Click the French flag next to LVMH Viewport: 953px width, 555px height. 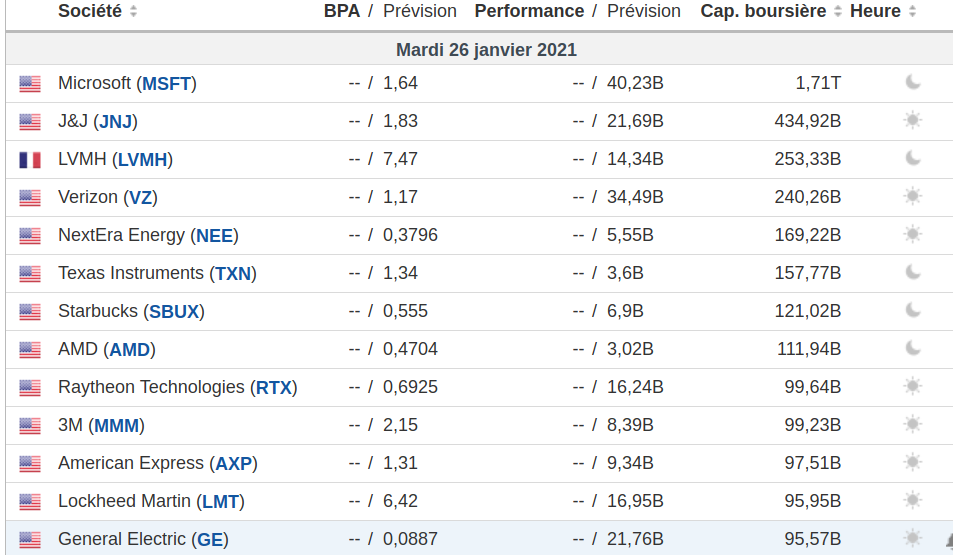click(x=30, y=160)
